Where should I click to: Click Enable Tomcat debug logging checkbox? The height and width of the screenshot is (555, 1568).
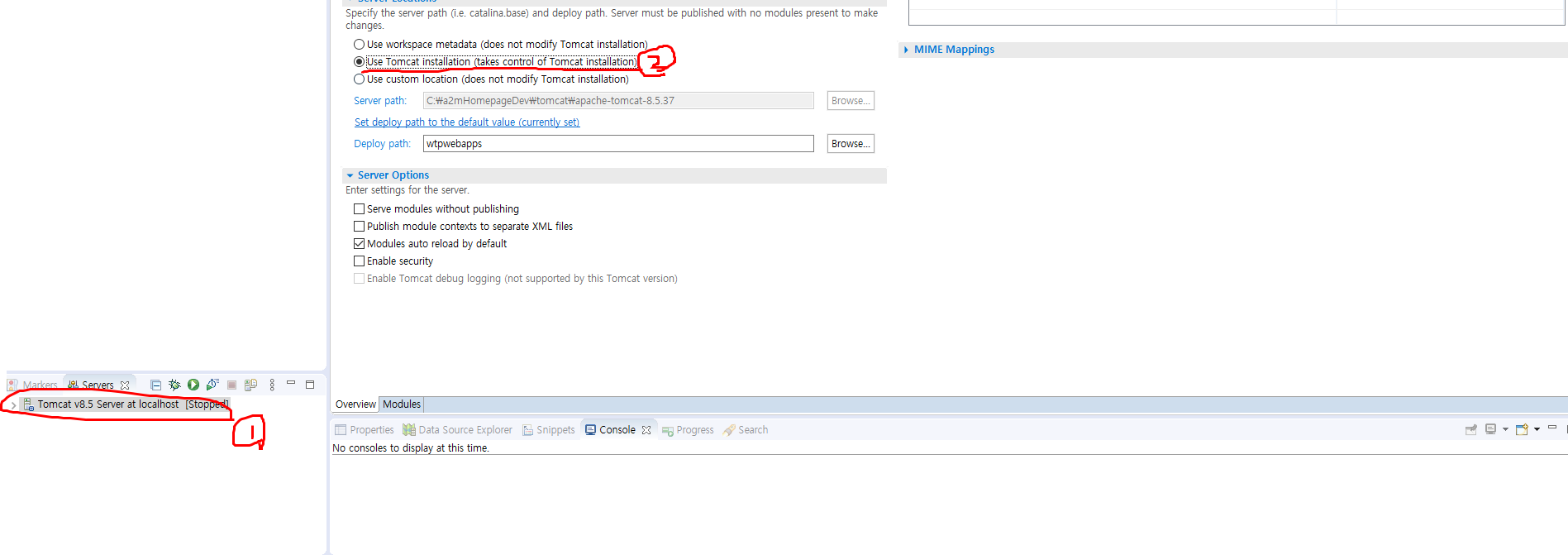359,279
